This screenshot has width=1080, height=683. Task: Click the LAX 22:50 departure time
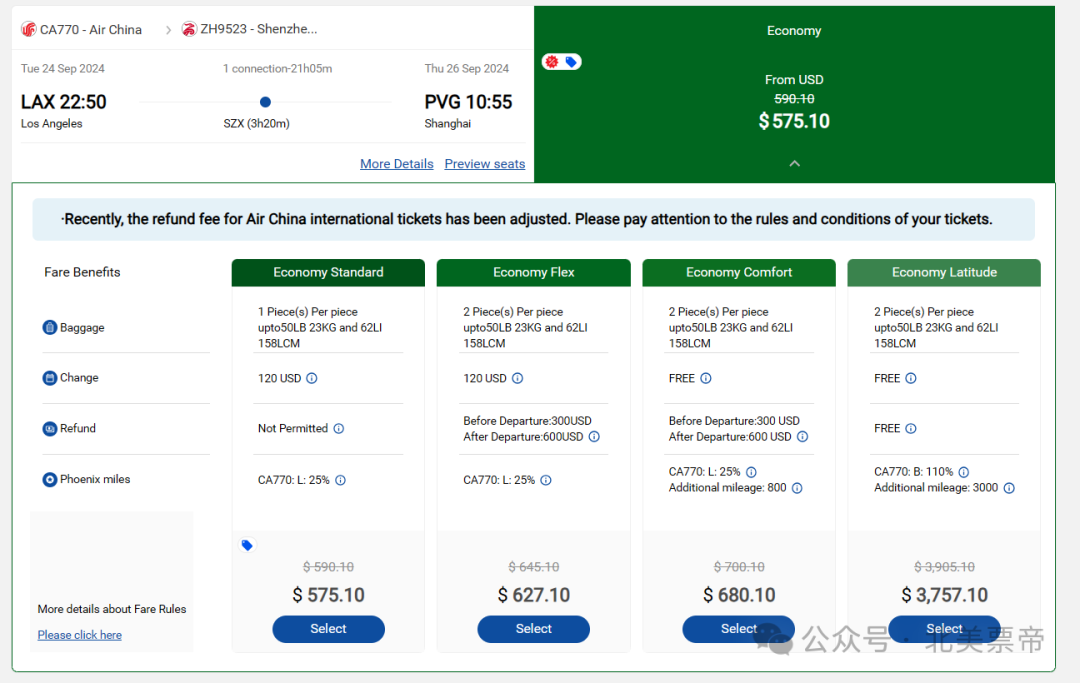coord(64,102)
